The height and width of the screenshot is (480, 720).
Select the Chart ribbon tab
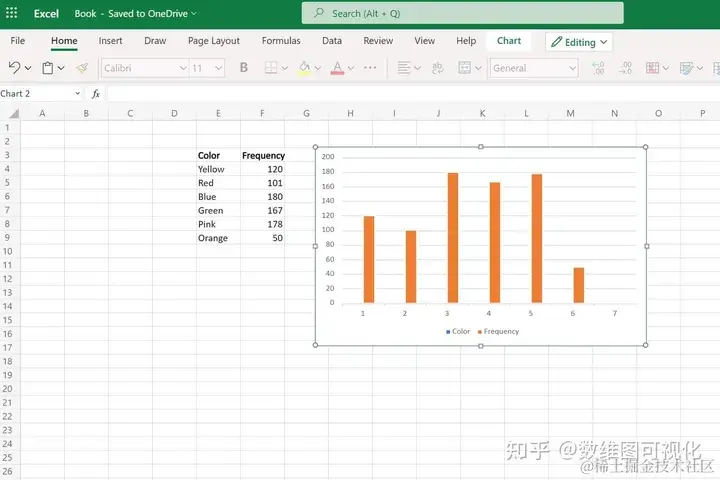coord(509,40)
